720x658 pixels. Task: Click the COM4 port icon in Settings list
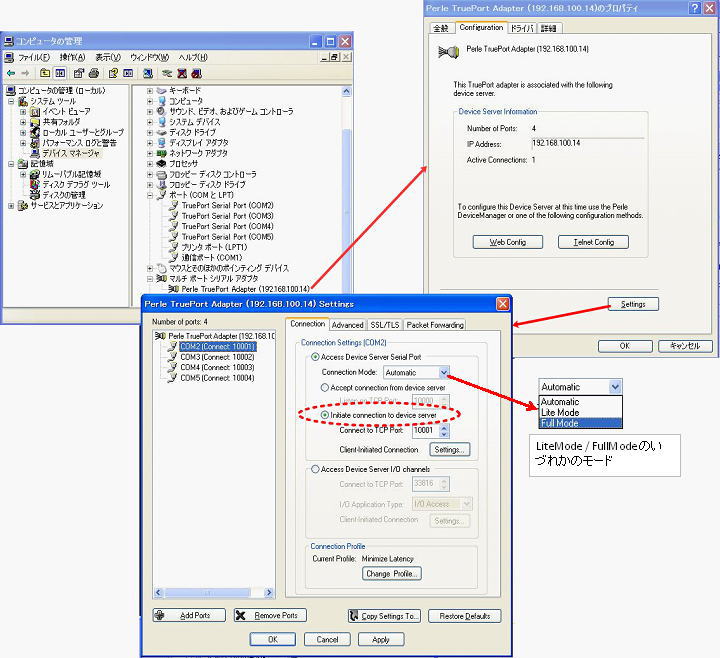[x=172, y=368]
